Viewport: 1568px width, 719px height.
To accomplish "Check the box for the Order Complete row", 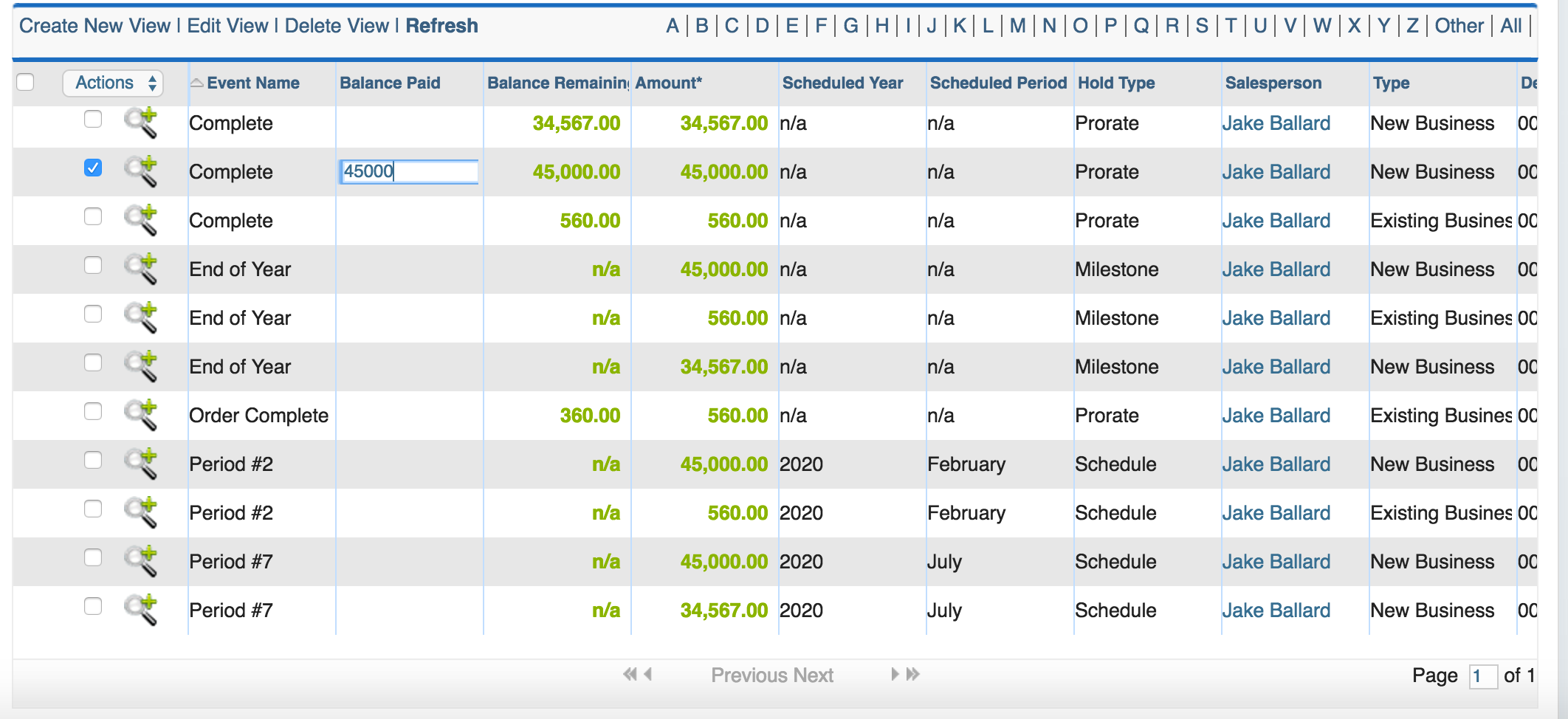I will click(93, 411).
